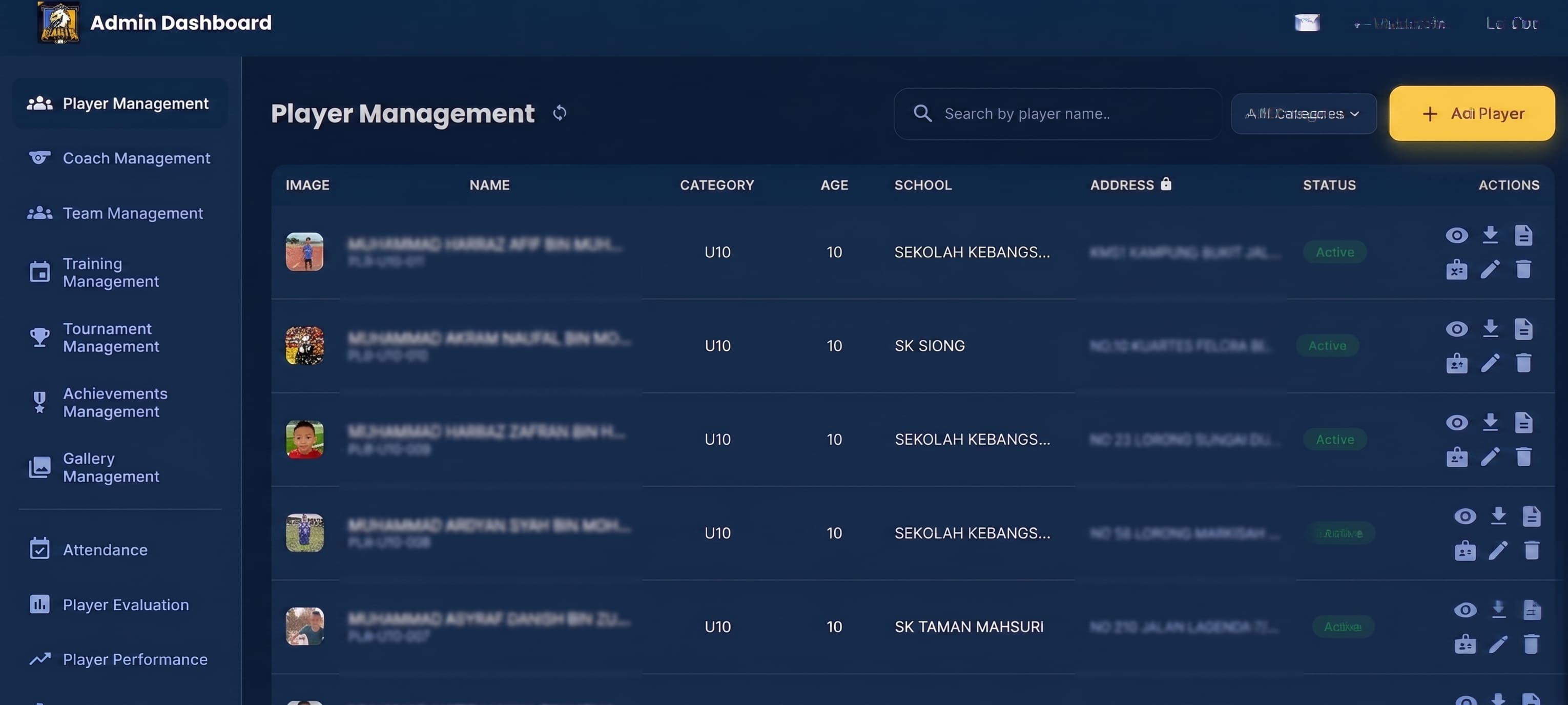This screenshot has height=705, width=1568.
Task: Click the refresh icon beside Player Management heading
Action: (x=560, y=113)
